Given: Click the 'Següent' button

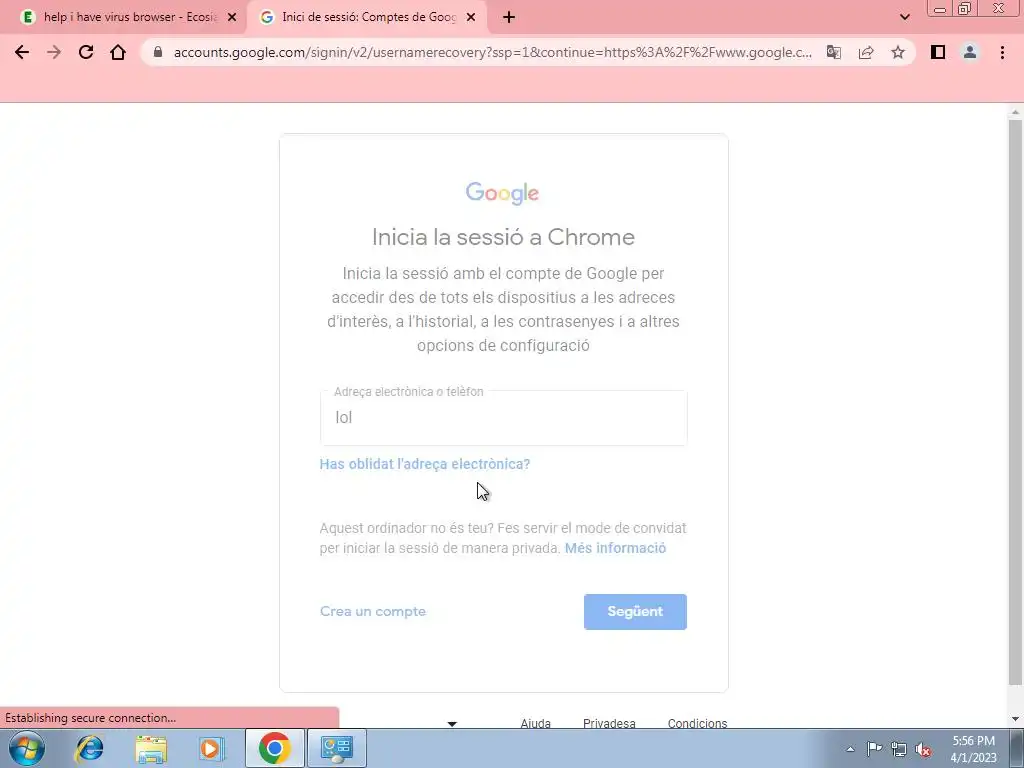Looking at the screenshot, I should (635, 612).
